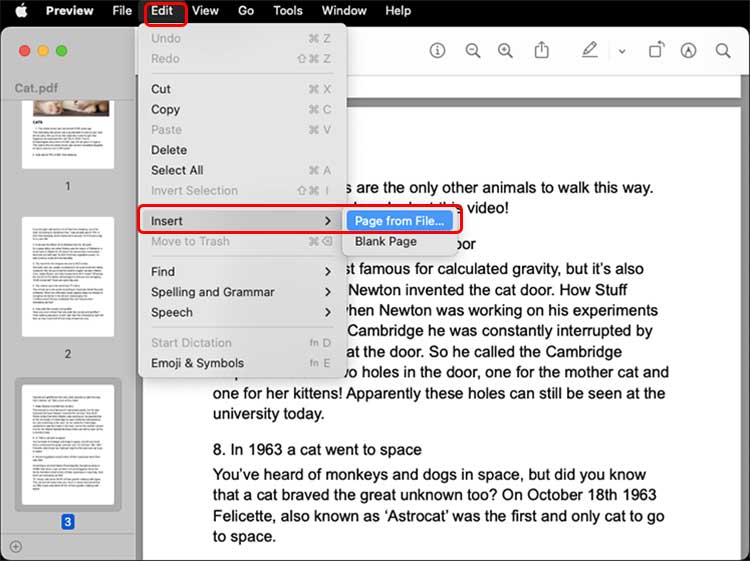Screen dimensions: 750x561
Task: Click the Cat.pdf sidebar title
Action: click(x=36, y=88)
